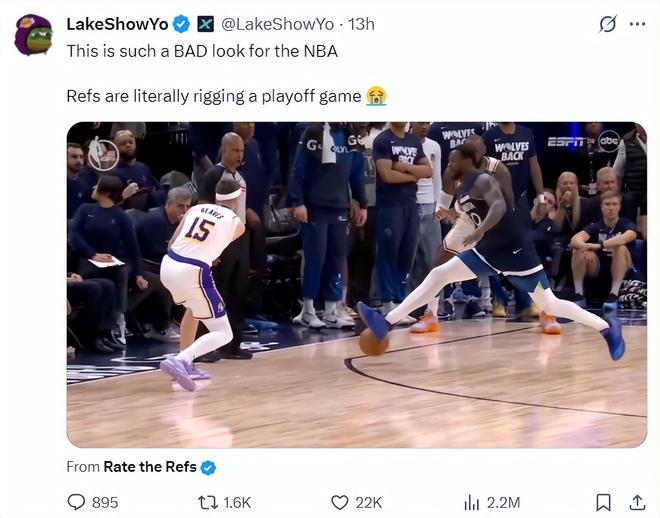This screenshot has width=660, height=518.
Task: Click the 13h timestamp
Action: coord(361,24)
